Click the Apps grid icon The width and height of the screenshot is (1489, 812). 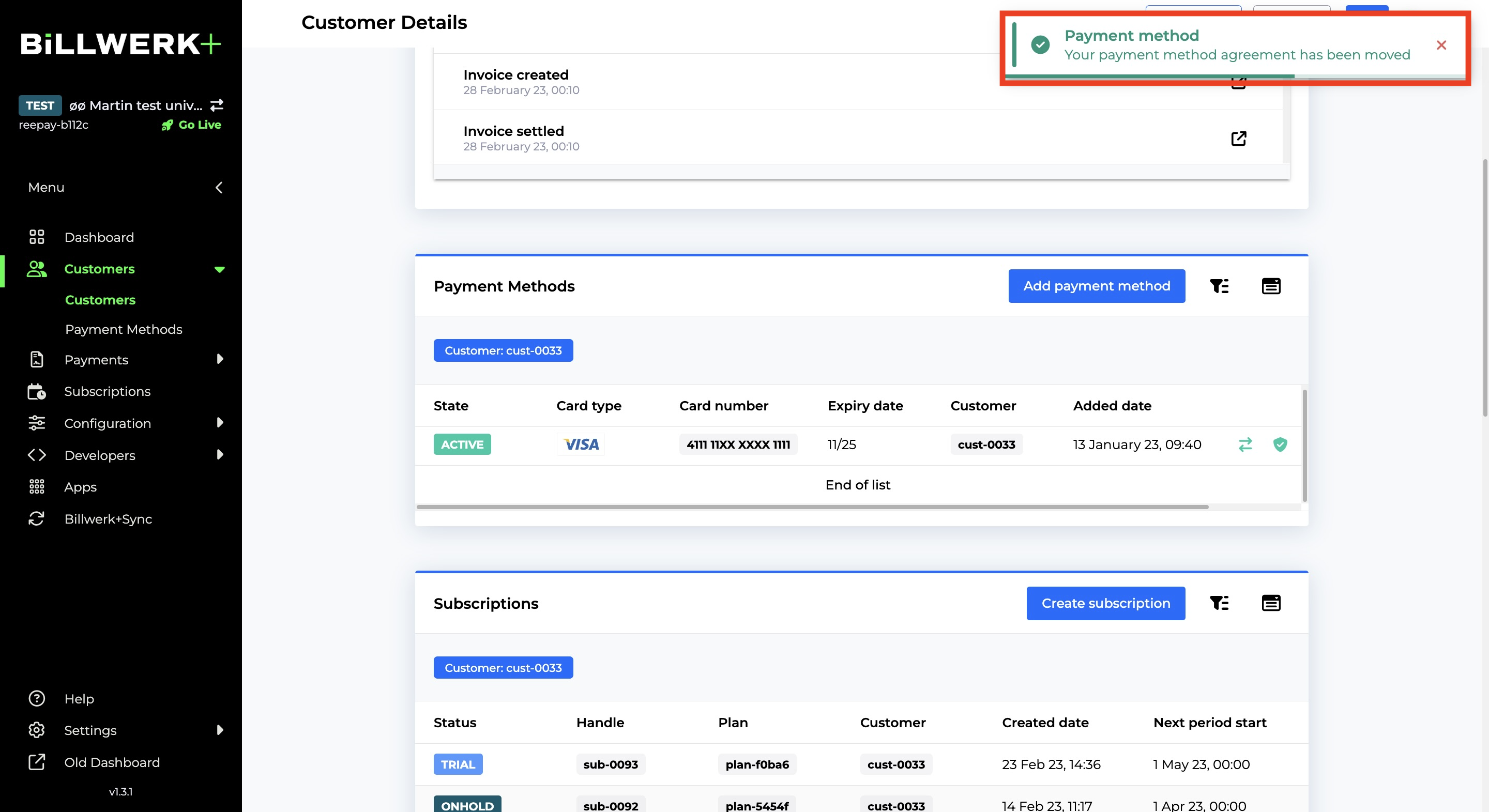(x=37, y=486)
